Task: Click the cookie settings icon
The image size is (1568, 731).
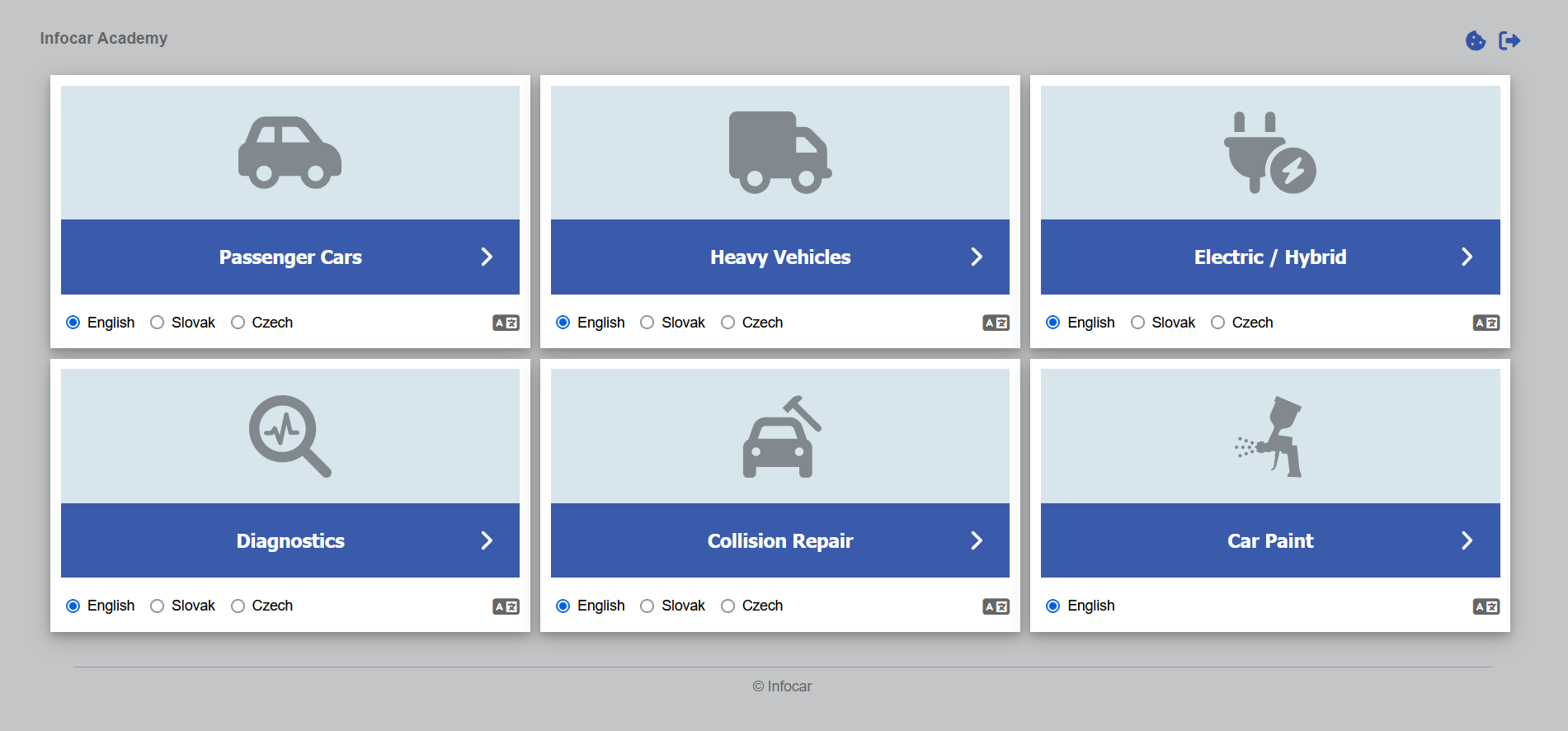Action: pyautogui.click(x=1475, y=40)
